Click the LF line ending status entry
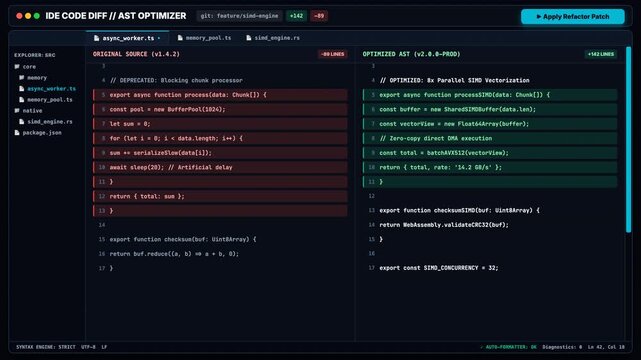The image size is (641, 360). [104, 347]
